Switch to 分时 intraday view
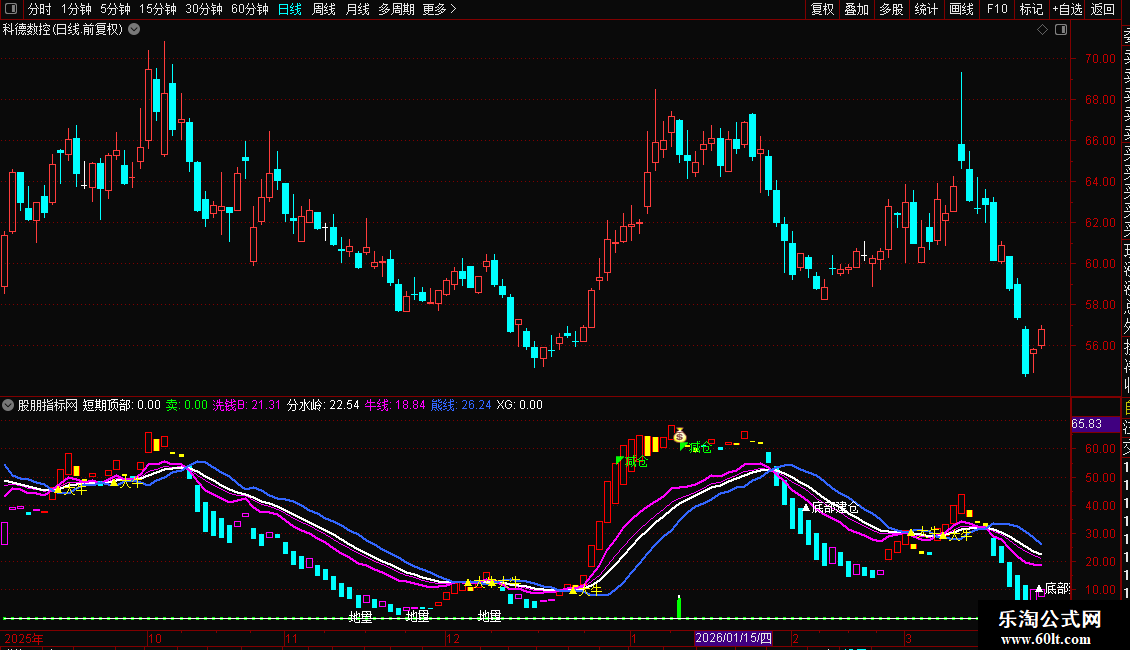1130x650 pixels. pos(39,9)
